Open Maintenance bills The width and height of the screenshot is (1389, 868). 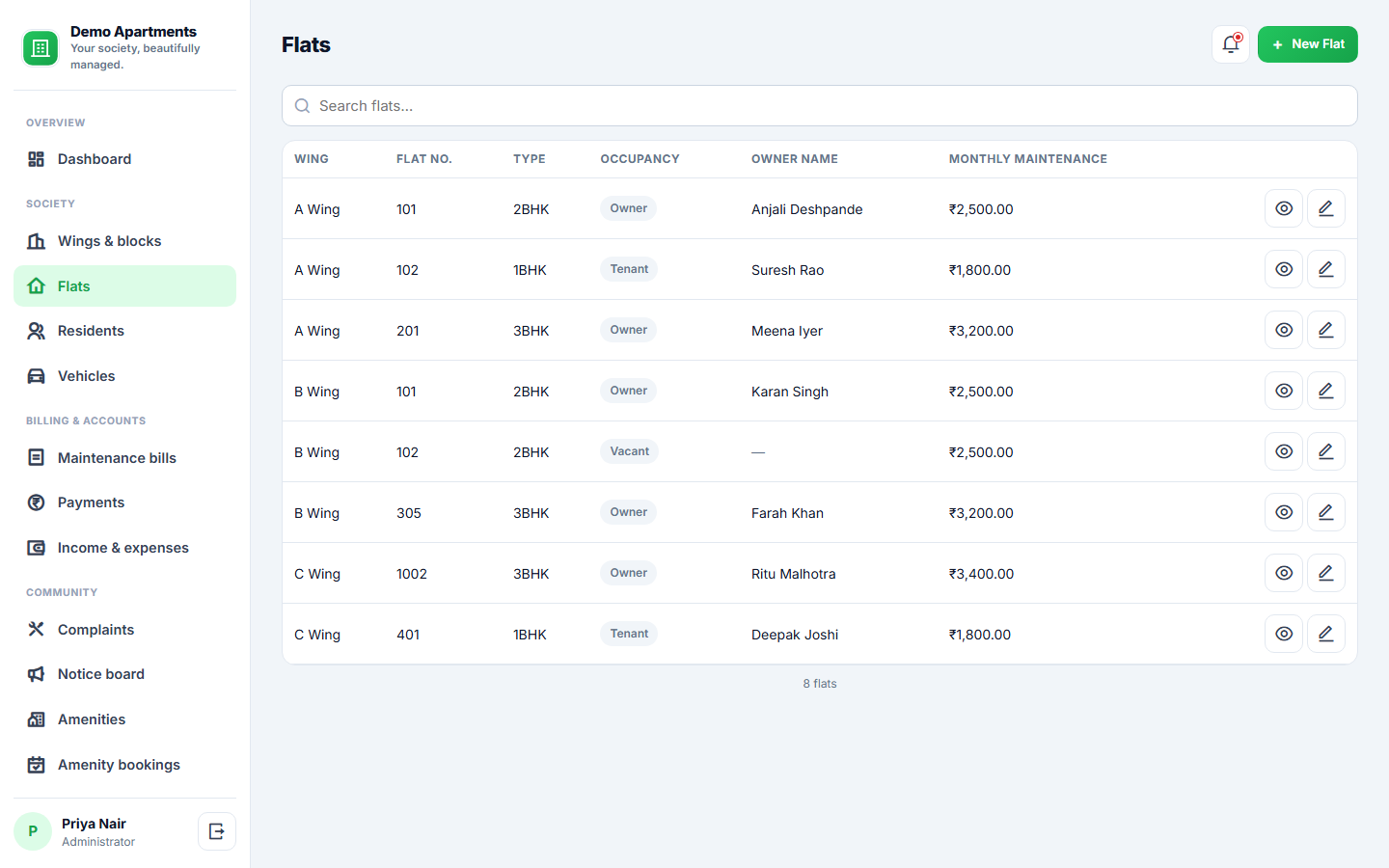[124, 458]
